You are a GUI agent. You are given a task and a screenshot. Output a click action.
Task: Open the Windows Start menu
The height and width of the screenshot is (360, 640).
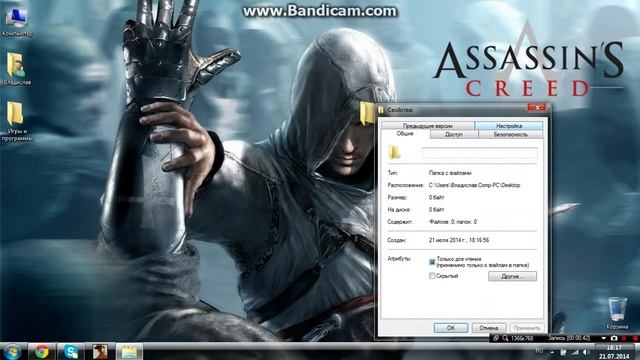coord(12,352)
